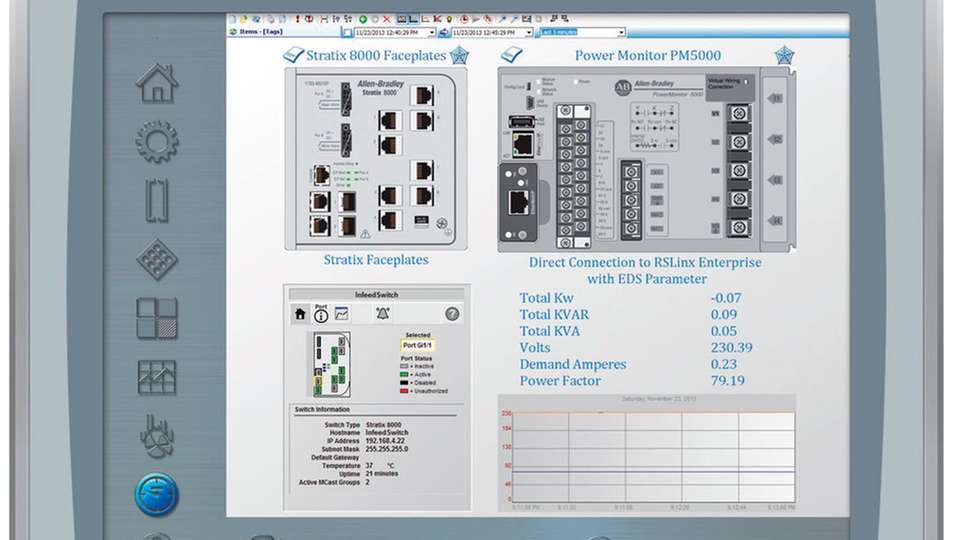Toggle the I4 arrow on Power Monitor
Screen dimensions: 960x540
(774, 220)
